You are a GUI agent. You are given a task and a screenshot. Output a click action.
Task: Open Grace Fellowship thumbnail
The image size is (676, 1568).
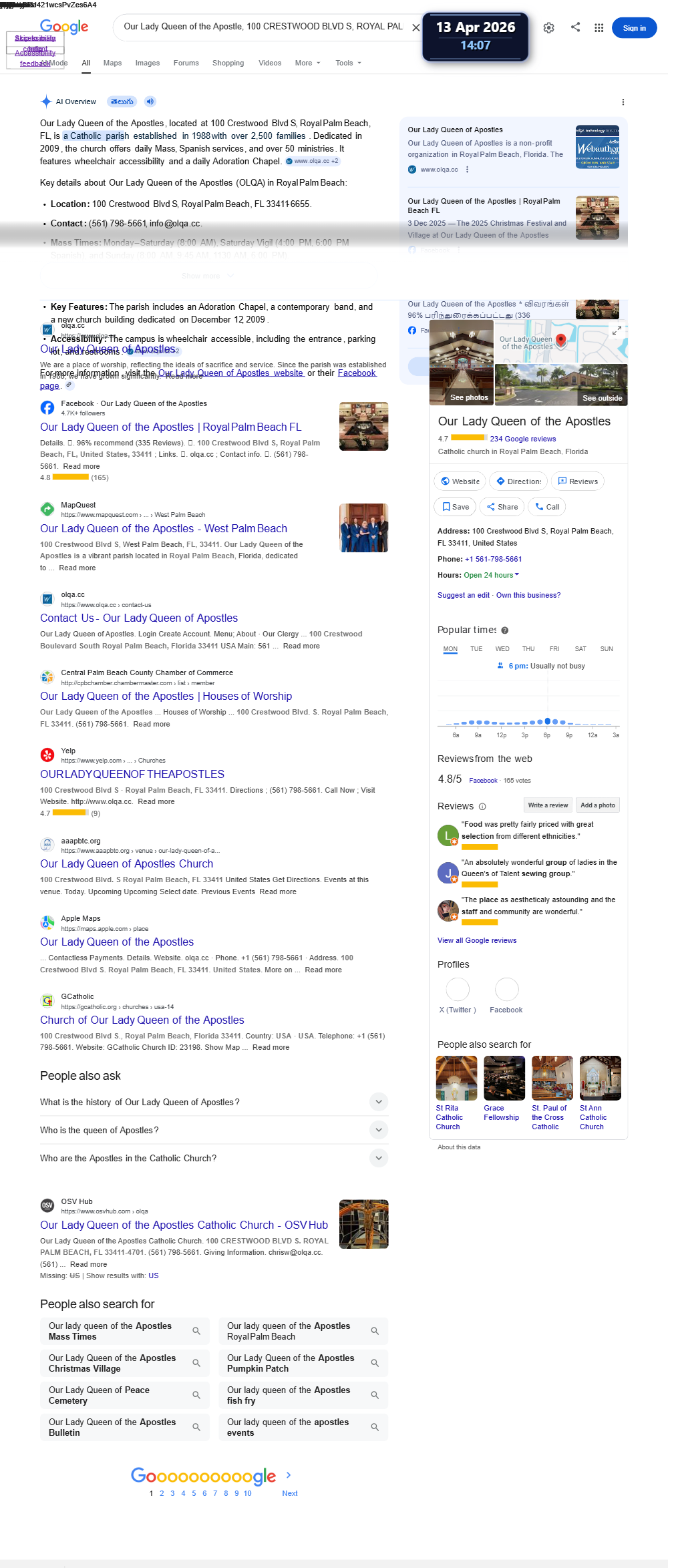pos(504,1078)
